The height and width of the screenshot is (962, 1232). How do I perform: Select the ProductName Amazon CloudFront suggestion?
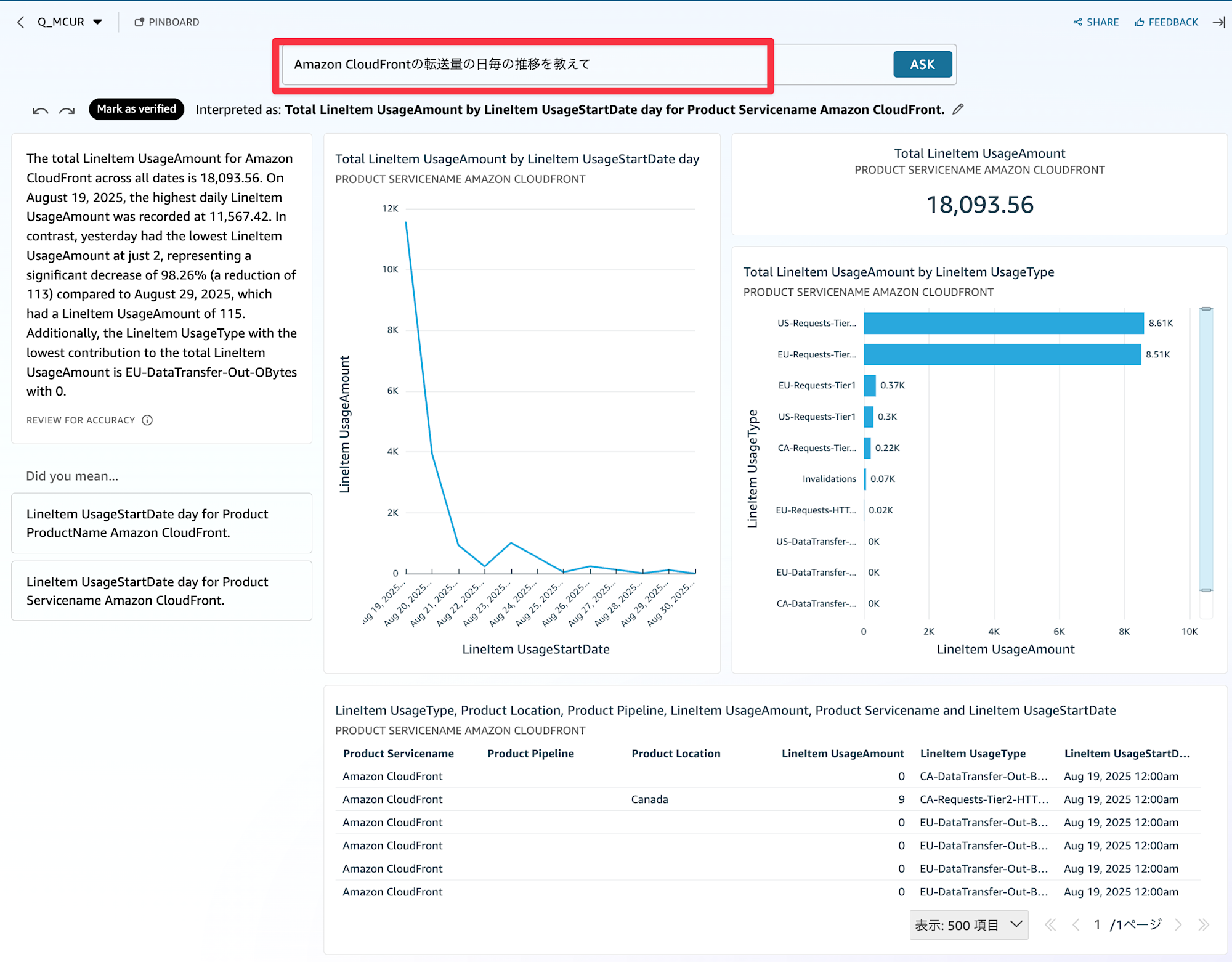[x=161, y=523]
